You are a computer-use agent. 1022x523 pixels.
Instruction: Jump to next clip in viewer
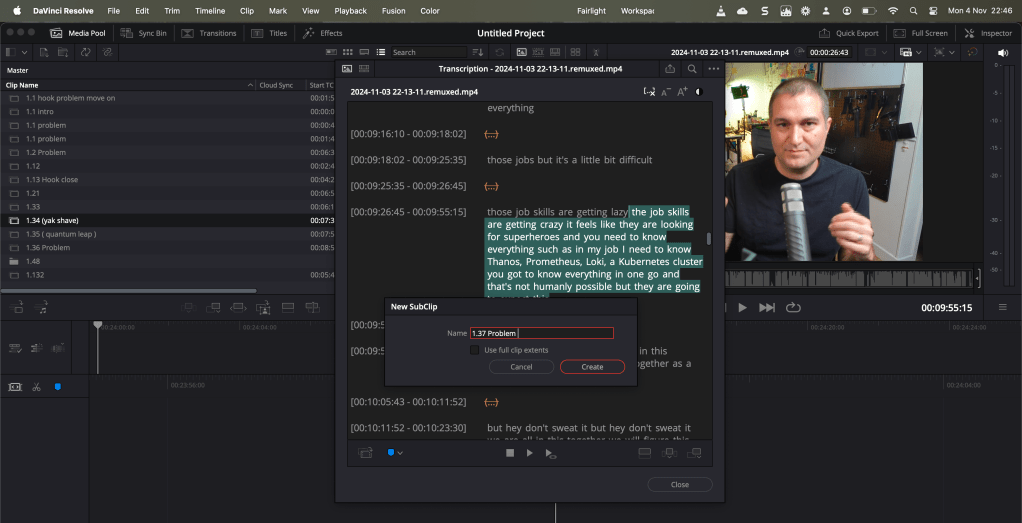767,307
